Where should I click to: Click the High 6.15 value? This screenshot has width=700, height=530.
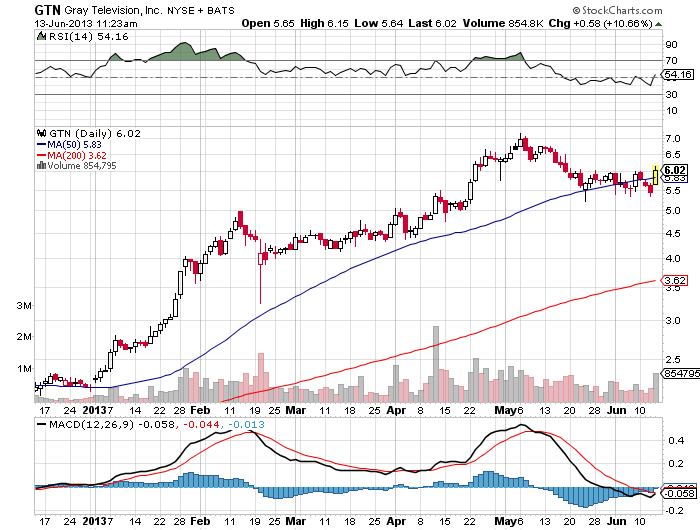(x=324, y=23)
